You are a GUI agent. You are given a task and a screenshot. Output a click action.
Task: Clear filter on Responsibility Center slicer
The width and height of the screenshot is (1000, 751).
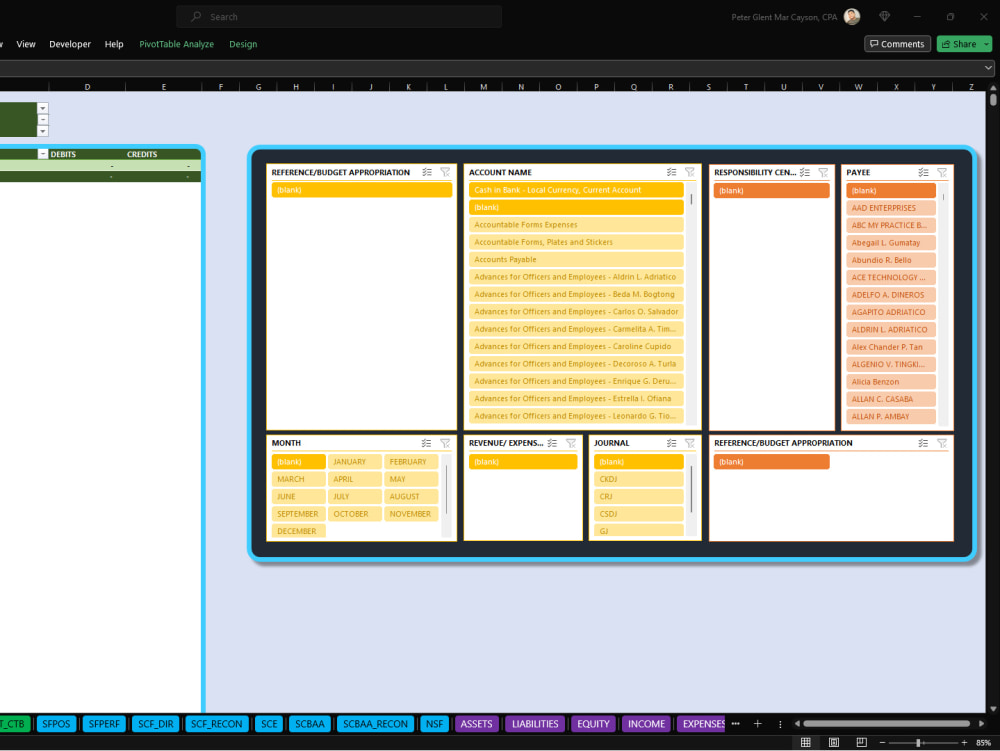(823, 172)
